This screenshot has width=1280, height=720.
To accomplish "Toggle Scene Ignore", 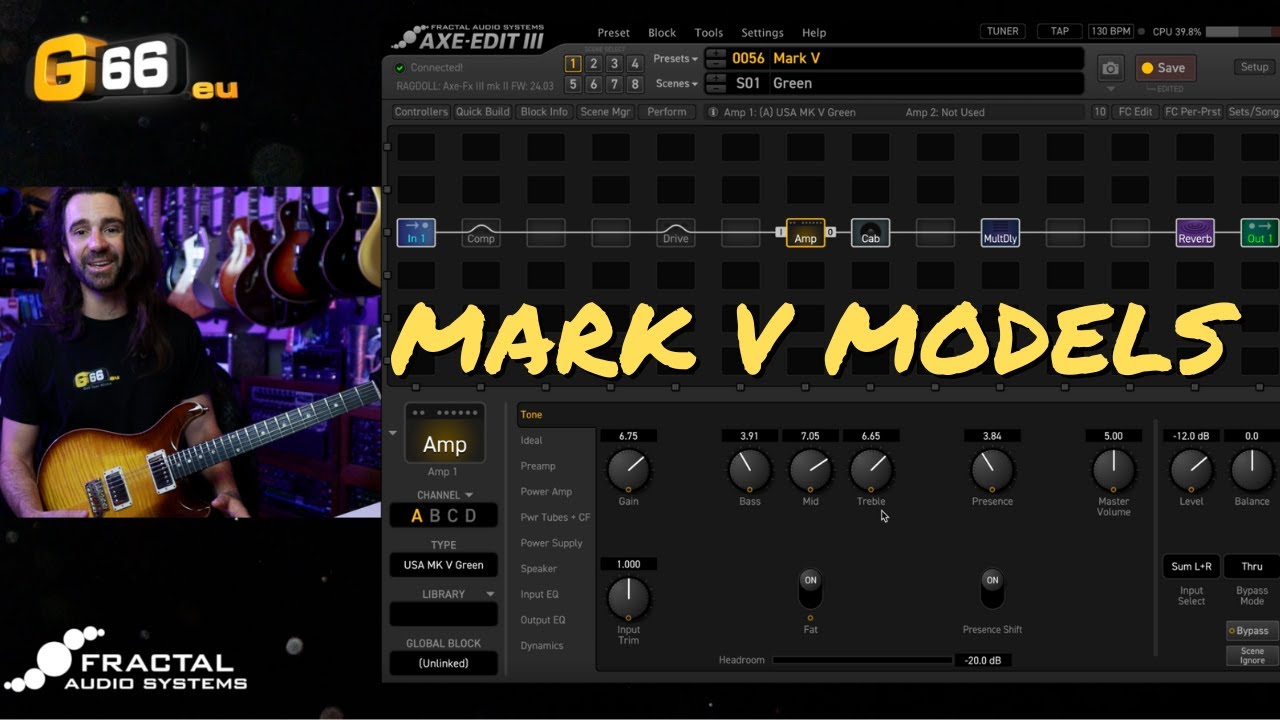I will coord(1252,656).
